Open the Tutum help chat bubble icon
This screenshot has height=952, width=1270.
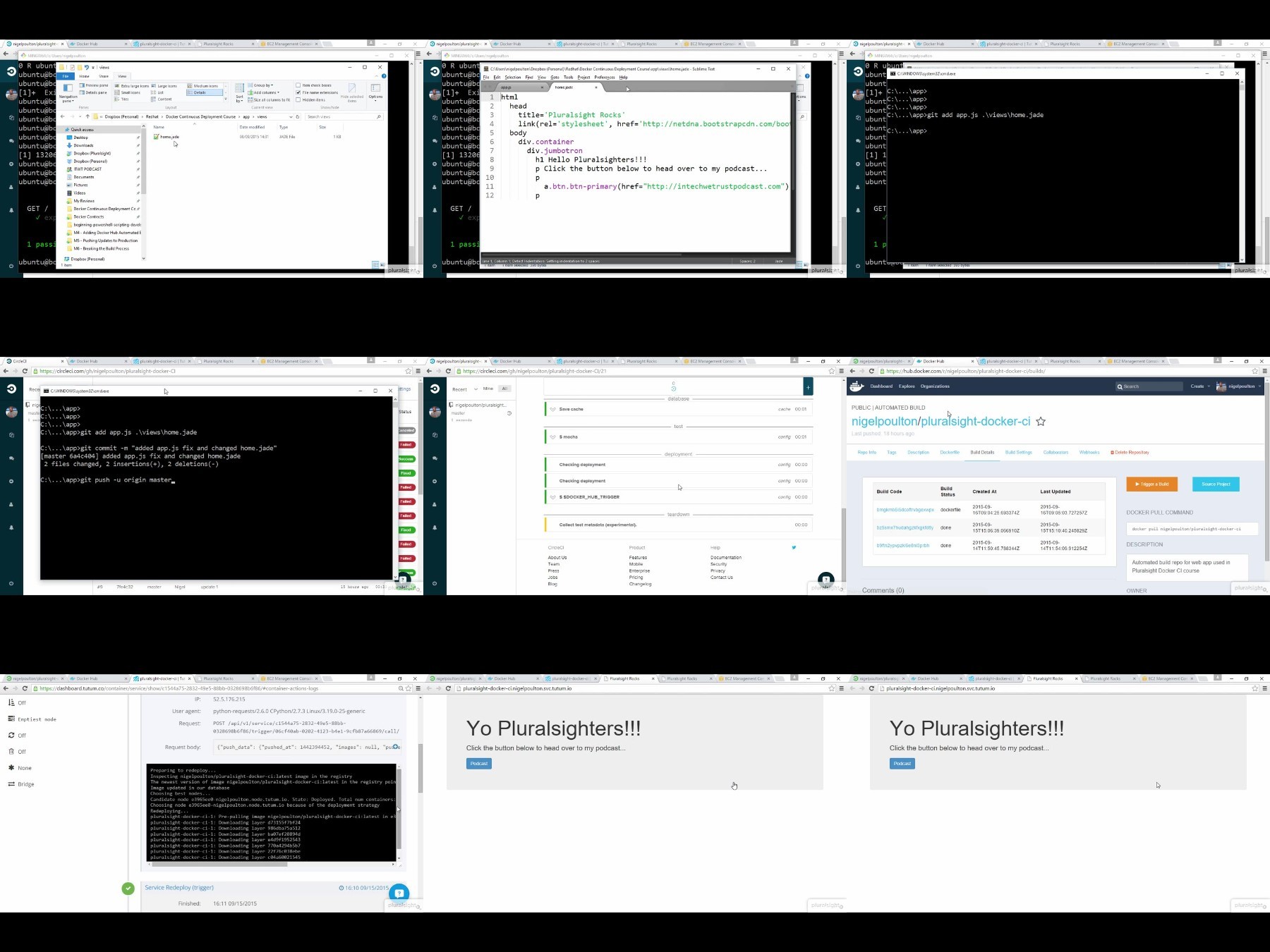[399, 893]
